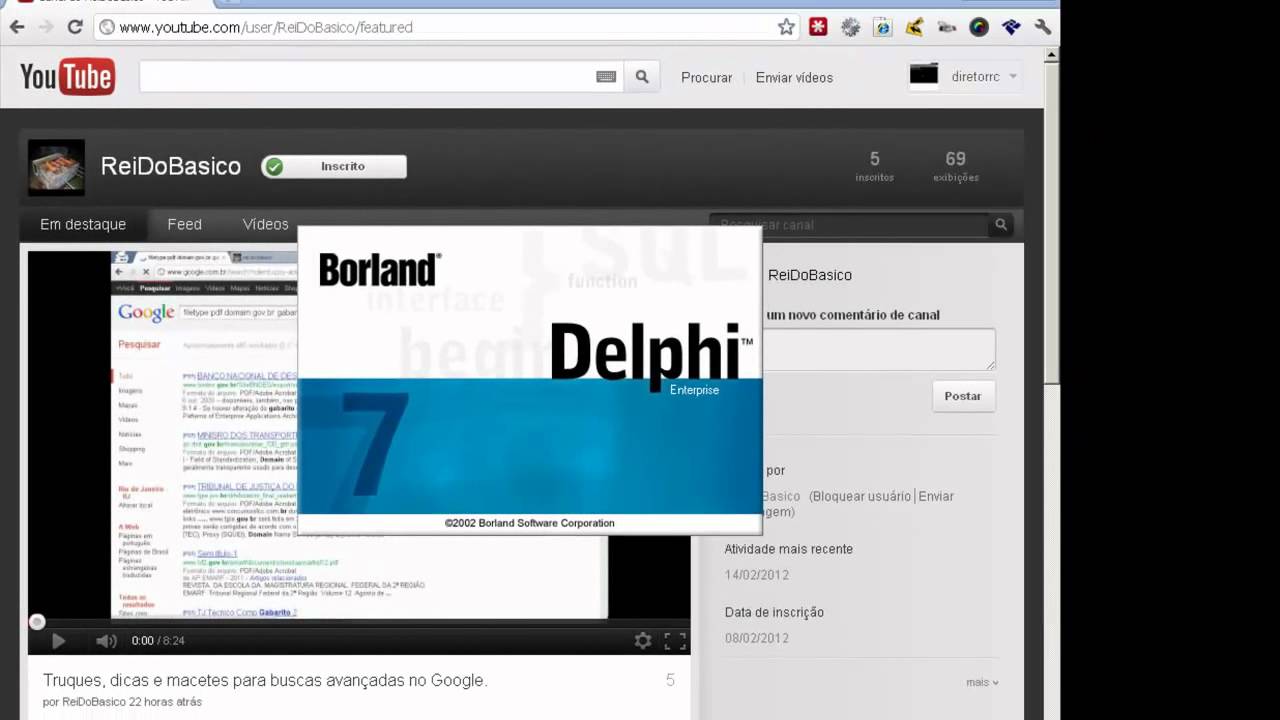
Task: Click the 08/02/2012 subscription date
Action: pos(757,638)
